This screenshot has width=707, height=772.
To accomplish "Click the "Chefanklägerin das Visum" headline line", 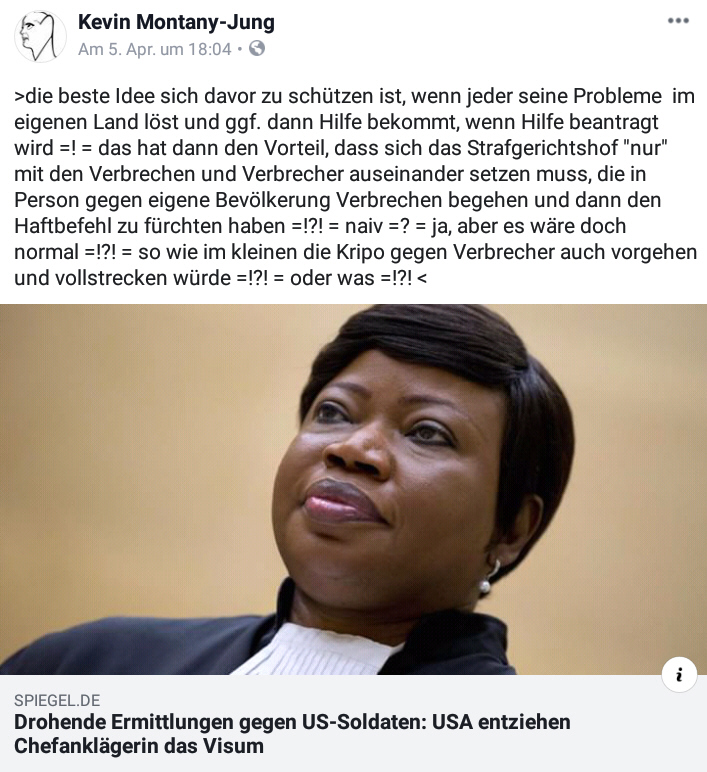I will pyautogui.click(x=139, y=746).
